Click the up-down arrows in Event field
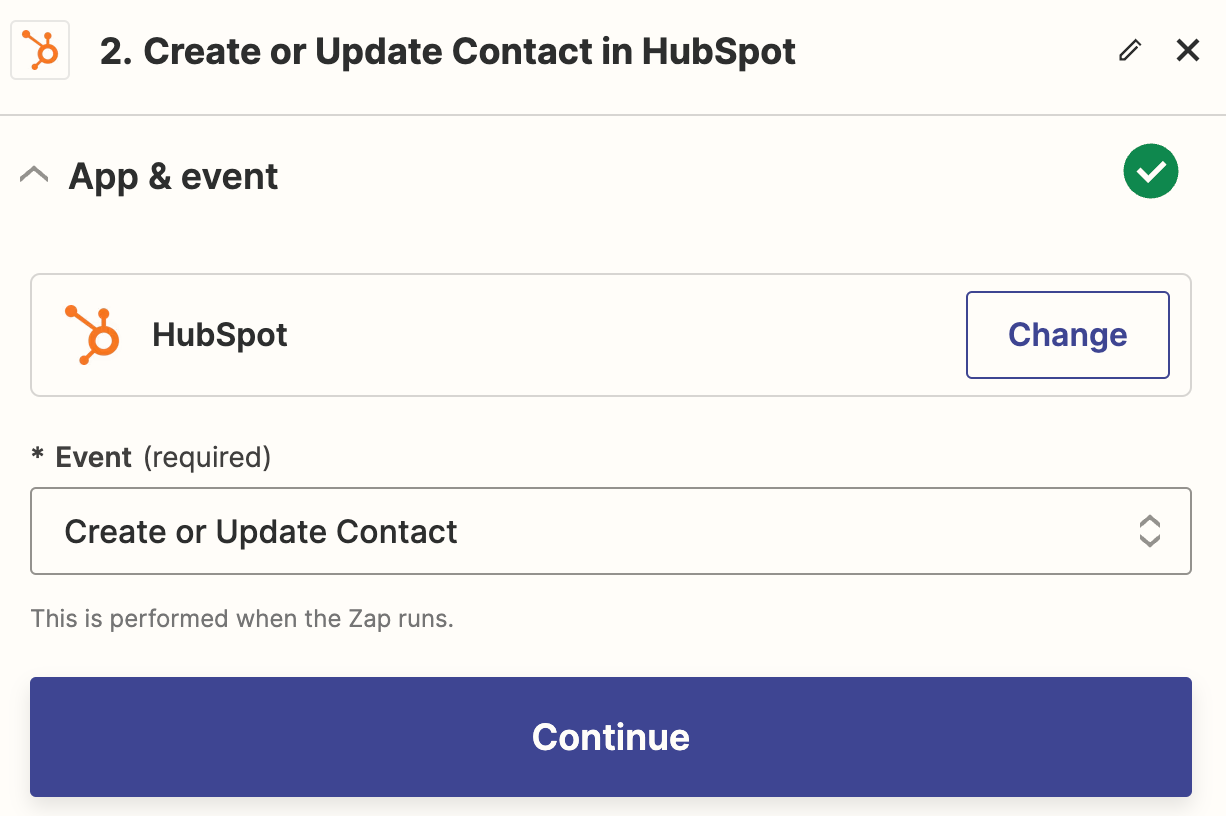The width and height of the screenshot is (1226, 816). coord(1150,531)
